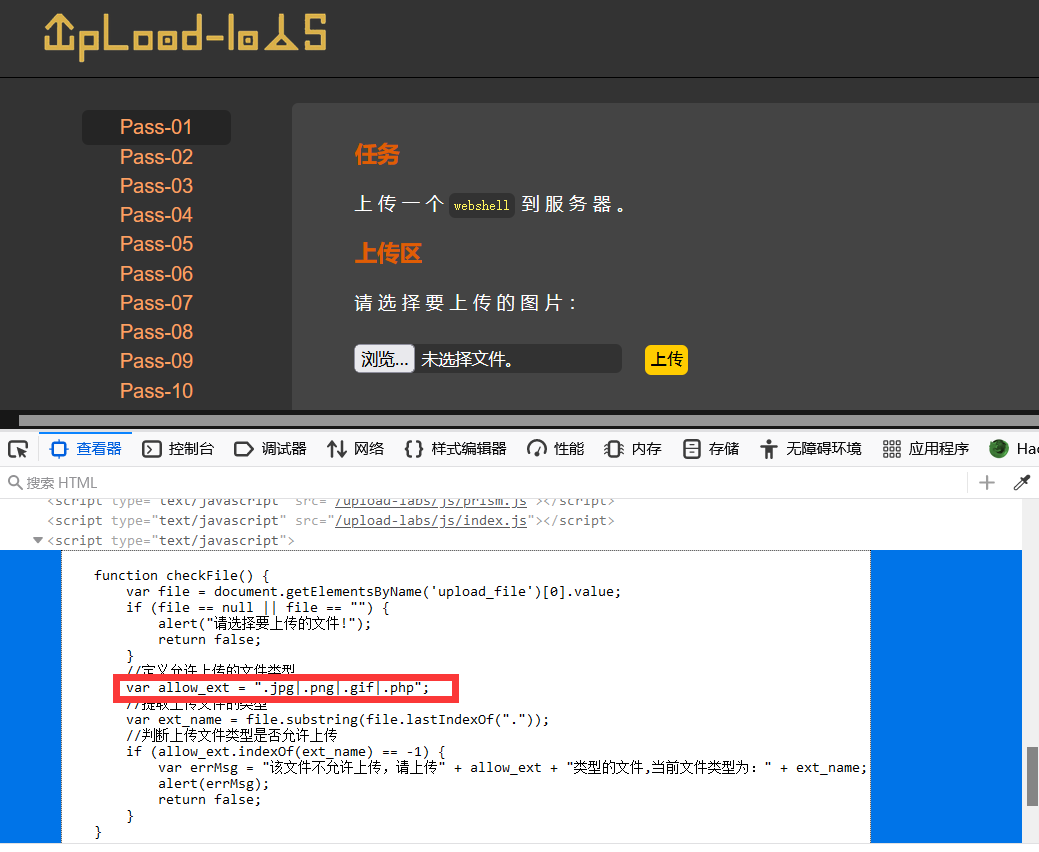
Task: Click the 'var file = document.getElementsByName' line
Action: [x=373, y=592]
